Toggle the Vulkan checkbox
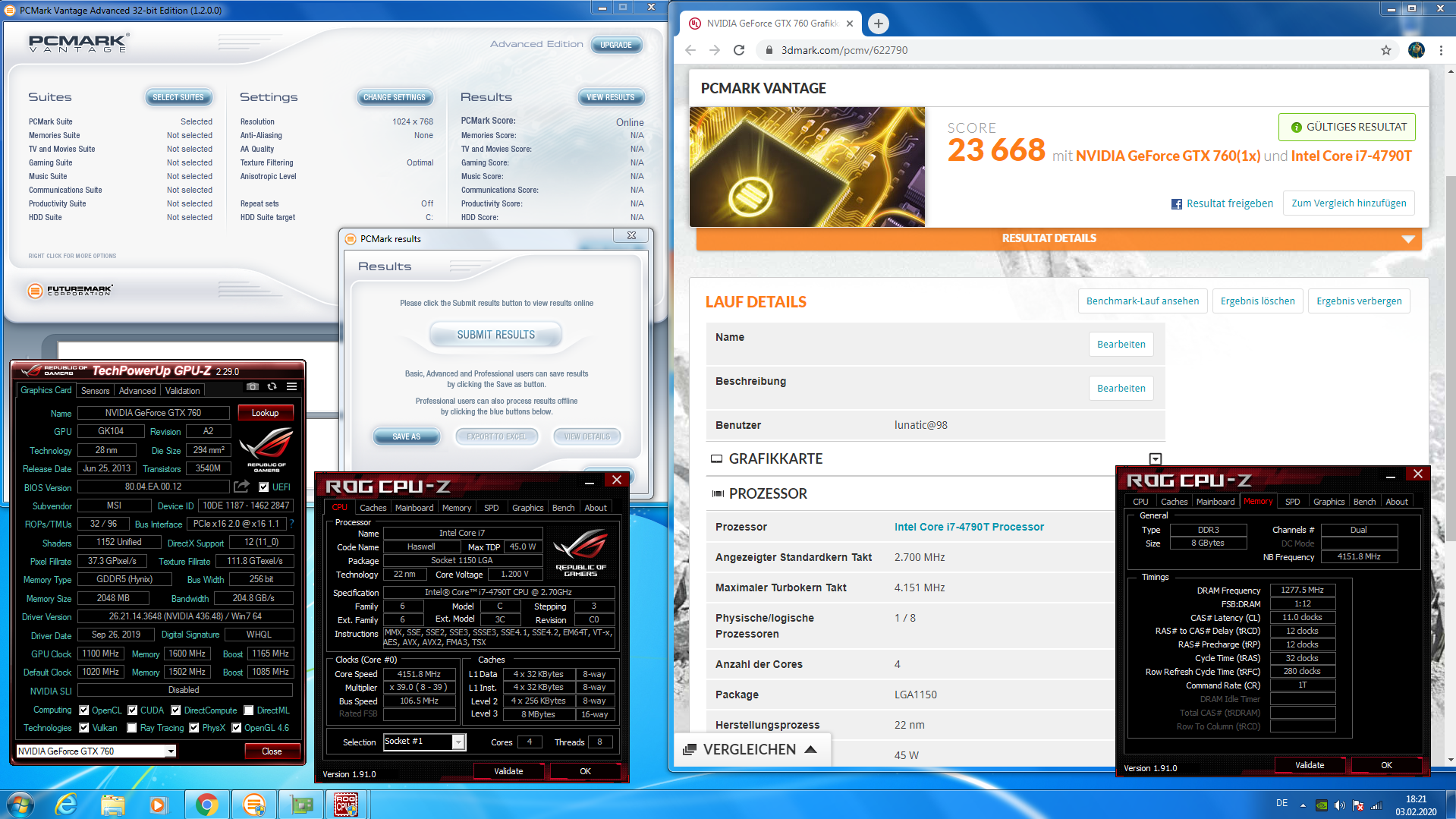 point(84,728)
